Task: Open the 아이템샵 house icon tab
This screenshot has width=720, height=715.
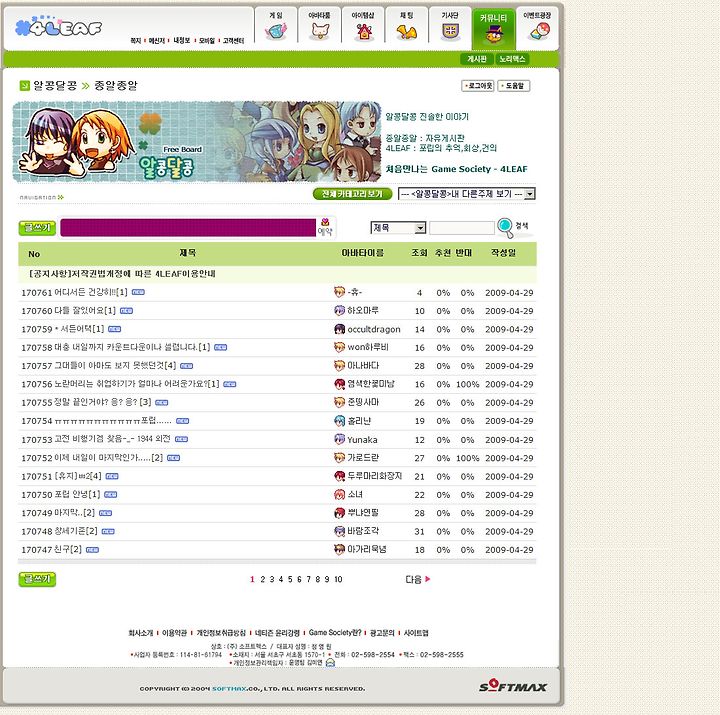Action: [x=363, y=26]
